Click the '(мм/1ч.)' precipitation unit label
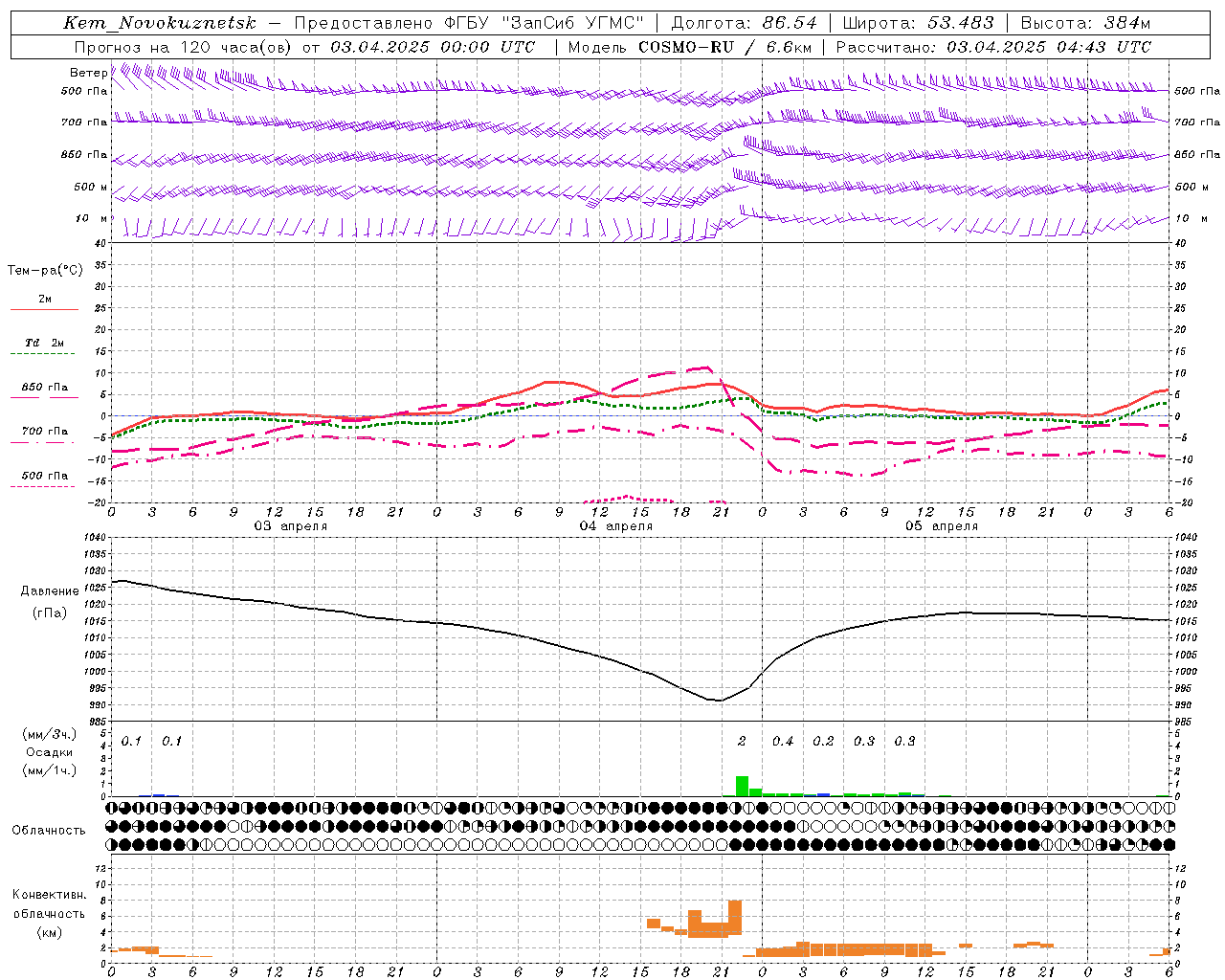 click(49, 770)
